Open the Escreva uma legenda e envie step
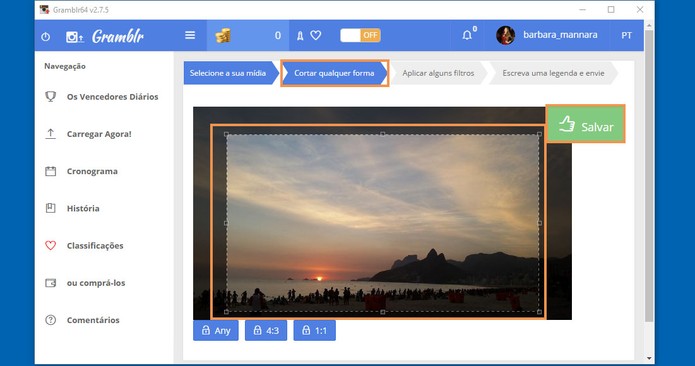 [x=553, y=73]
